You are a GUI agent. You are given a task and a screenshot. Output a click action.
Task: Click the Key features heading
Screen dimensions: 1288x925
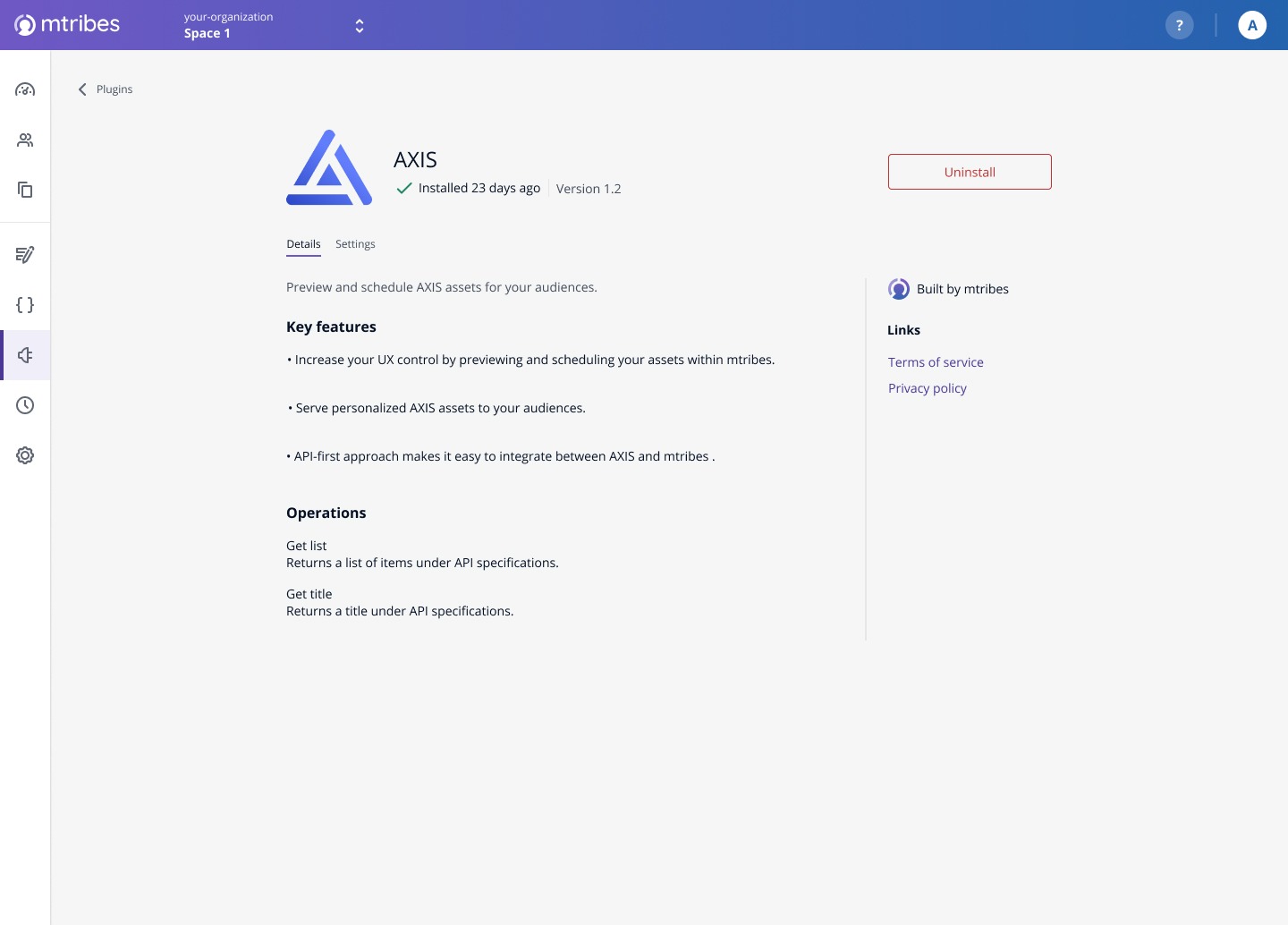coord(331,327)
